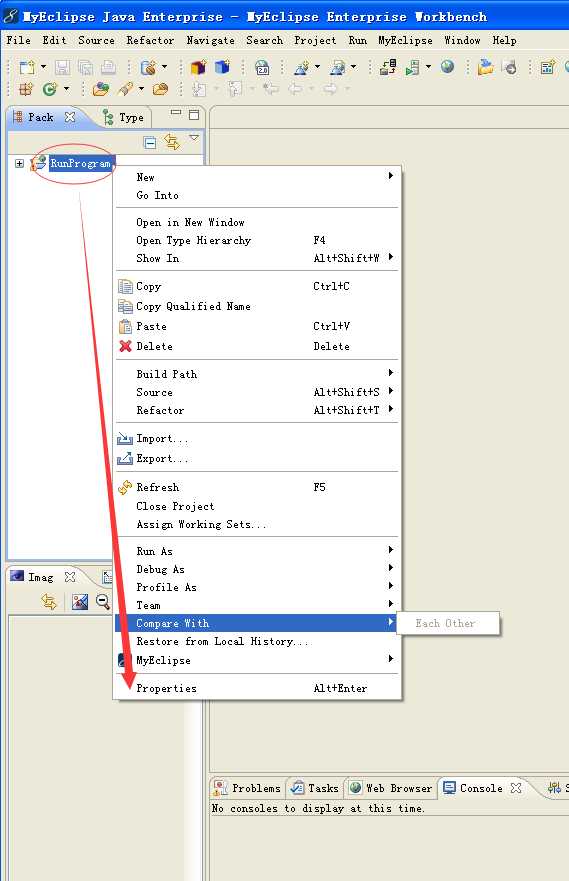
Task: Close the Console tab
Action: coord(516,788)
